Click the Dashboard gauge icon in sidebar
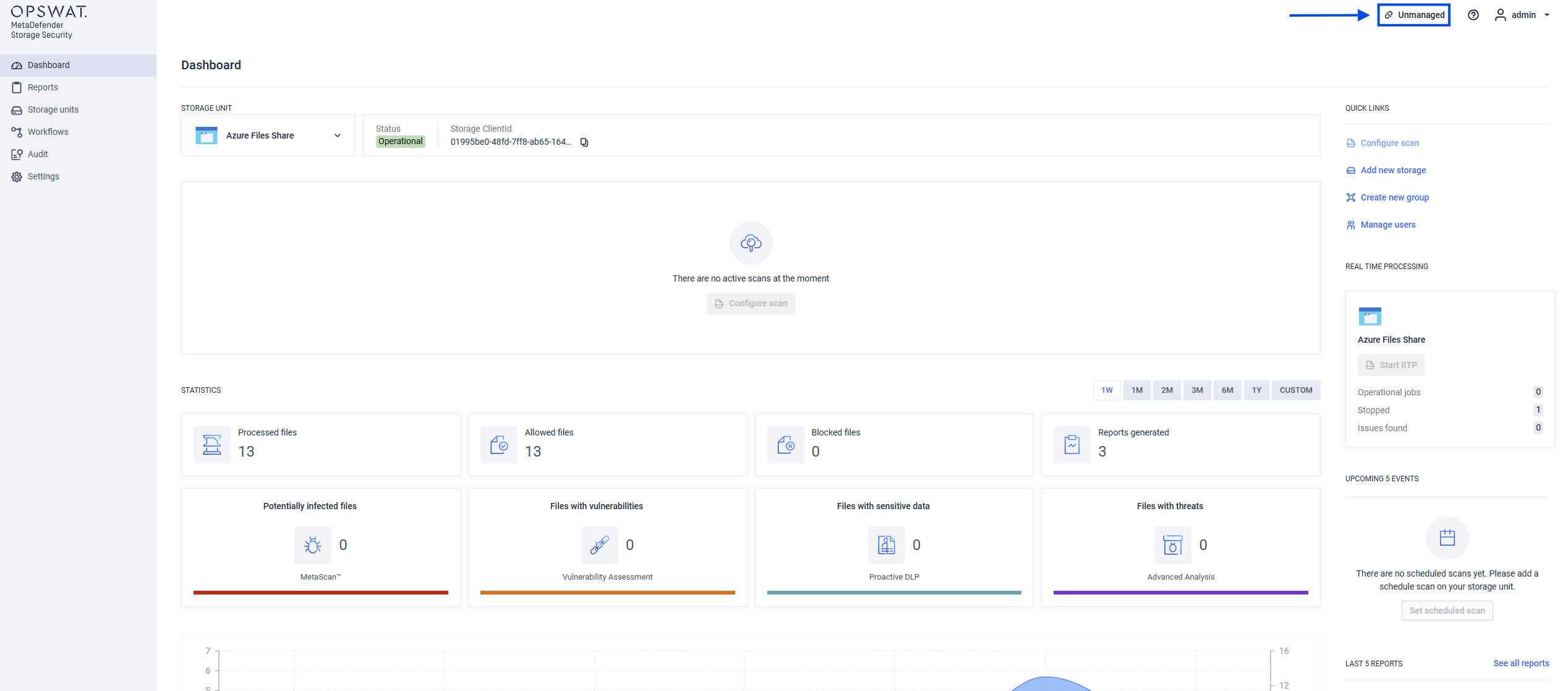1568x691 pixels. (x=17, y=65)
